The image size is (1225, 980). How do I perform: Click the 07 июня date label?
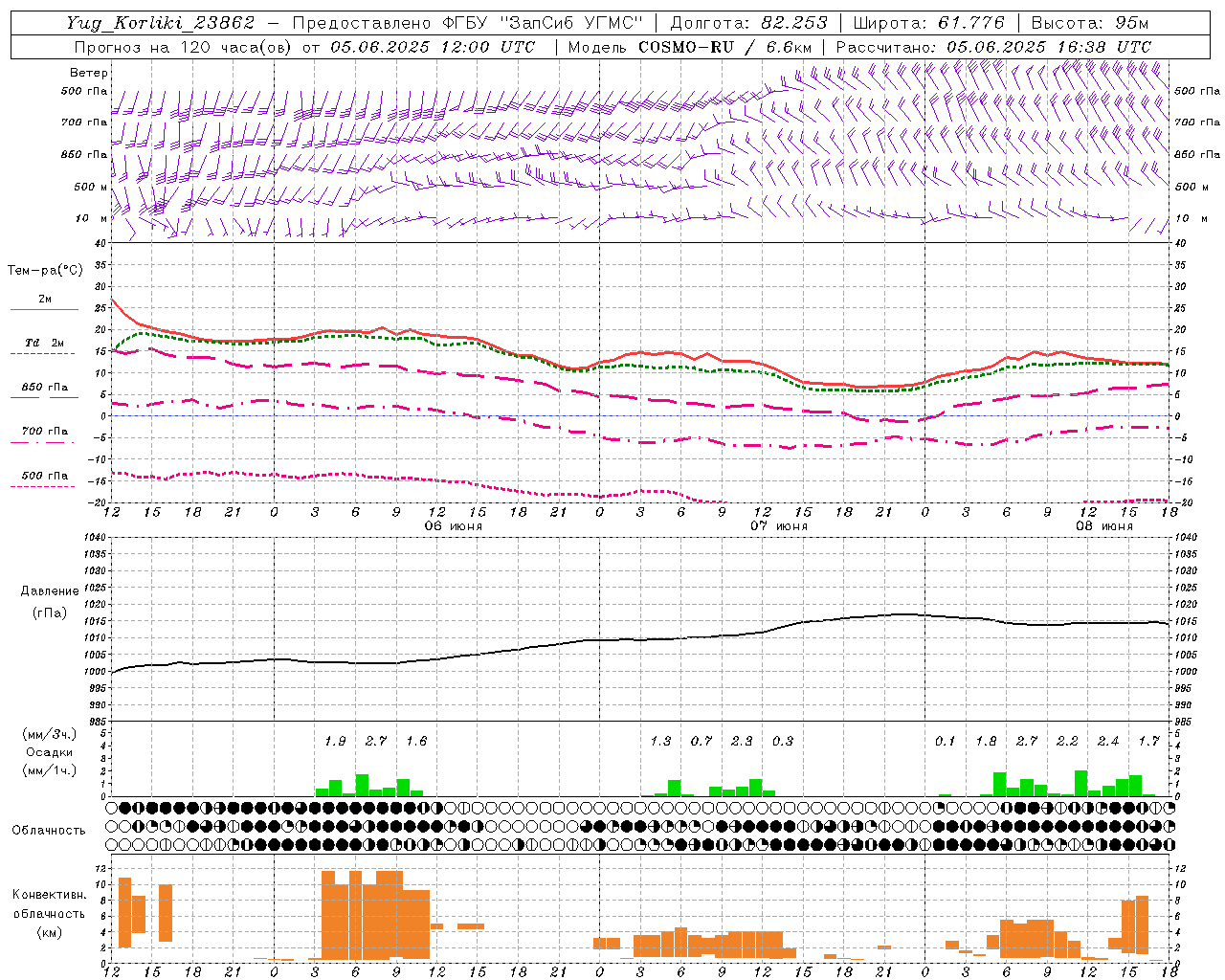(x=779, y=526)
